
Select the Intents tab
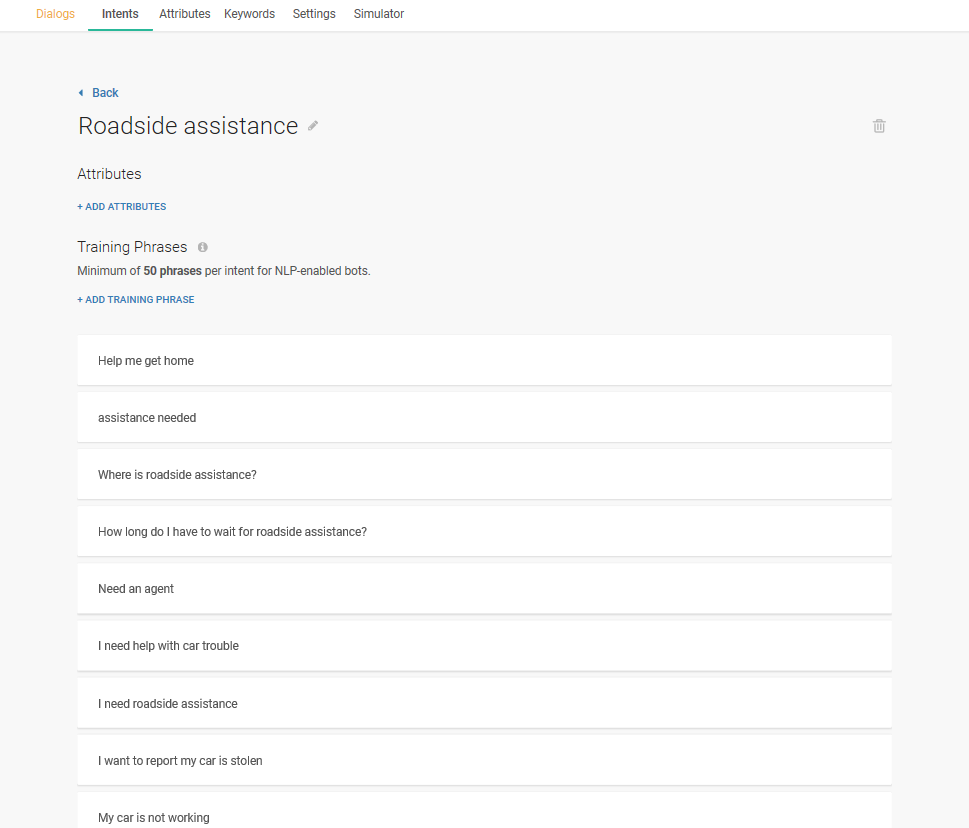(120, 14)
